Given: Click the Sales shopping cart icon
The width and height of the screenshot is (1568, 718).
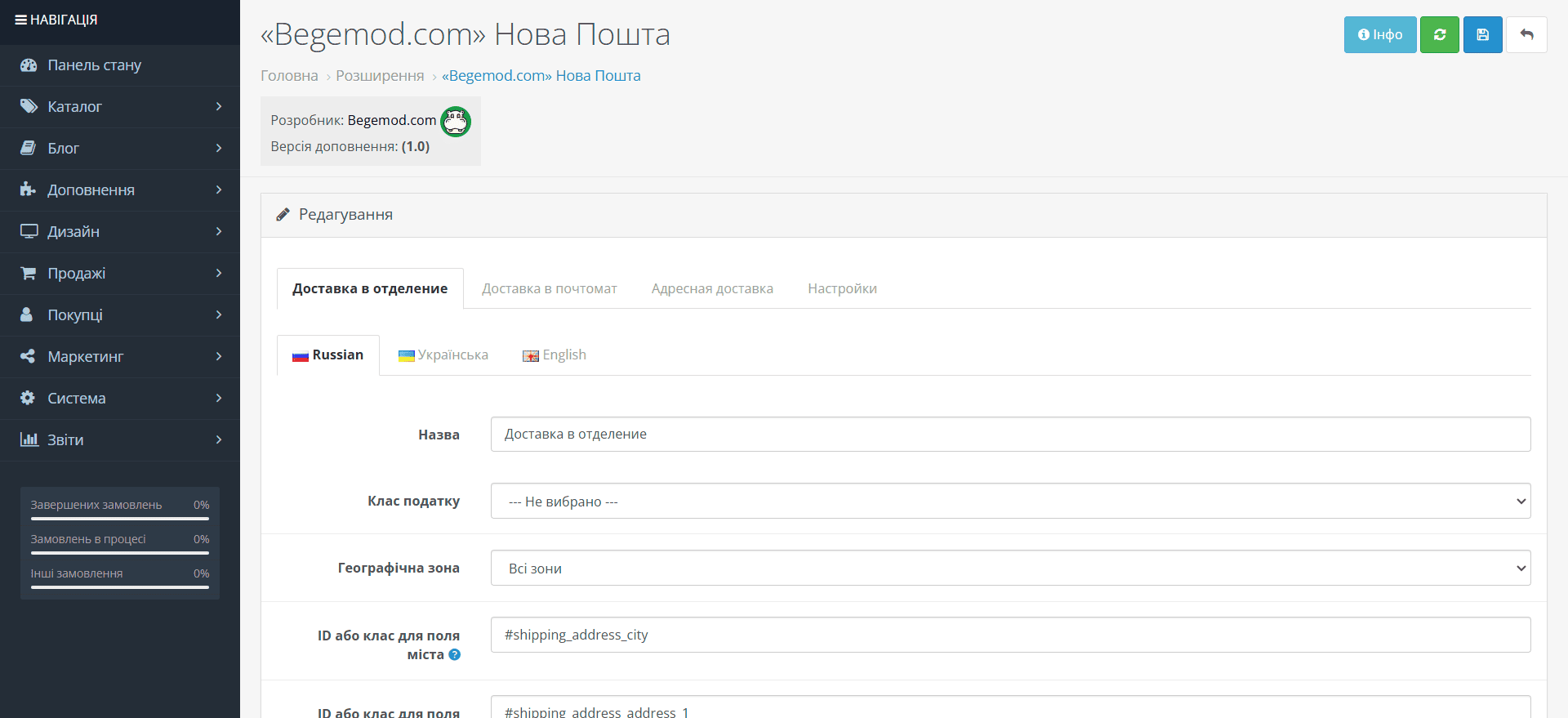Looking at the screenshot, I should click(x=28, y=273).
